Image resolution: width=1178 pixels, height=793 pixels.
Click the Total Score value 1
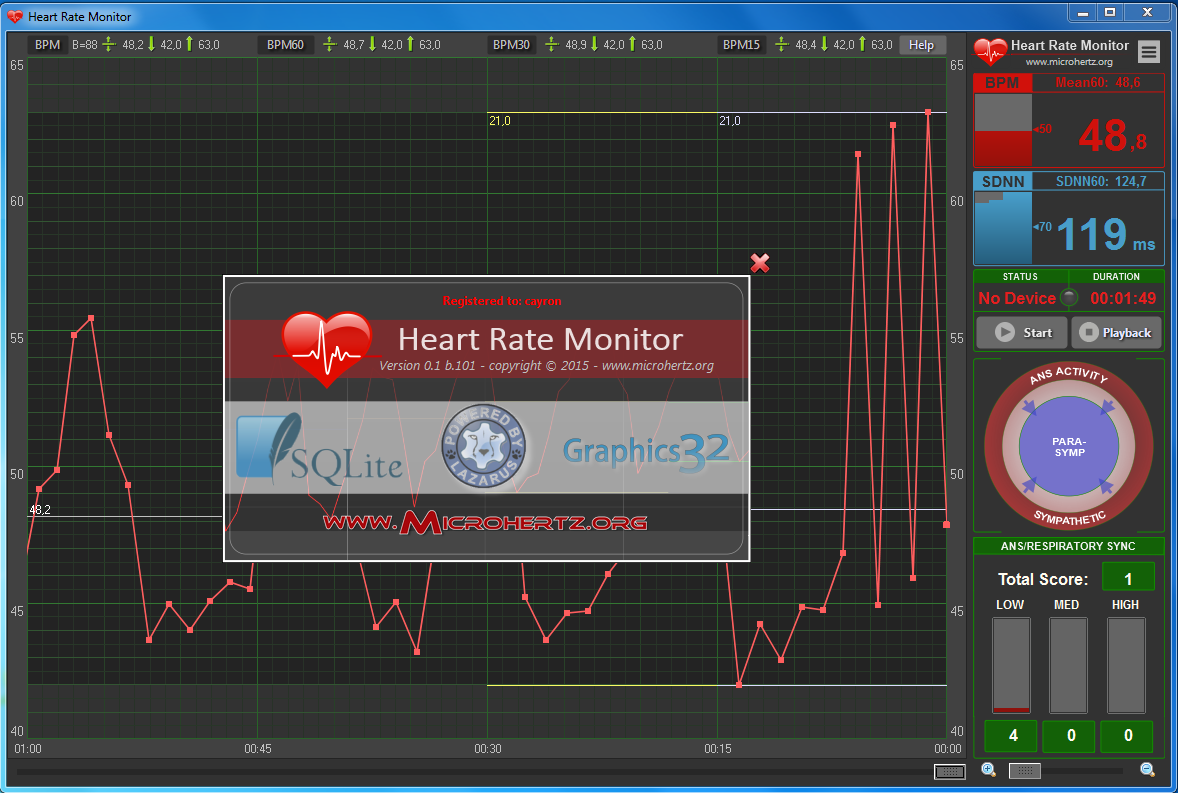1128,579
